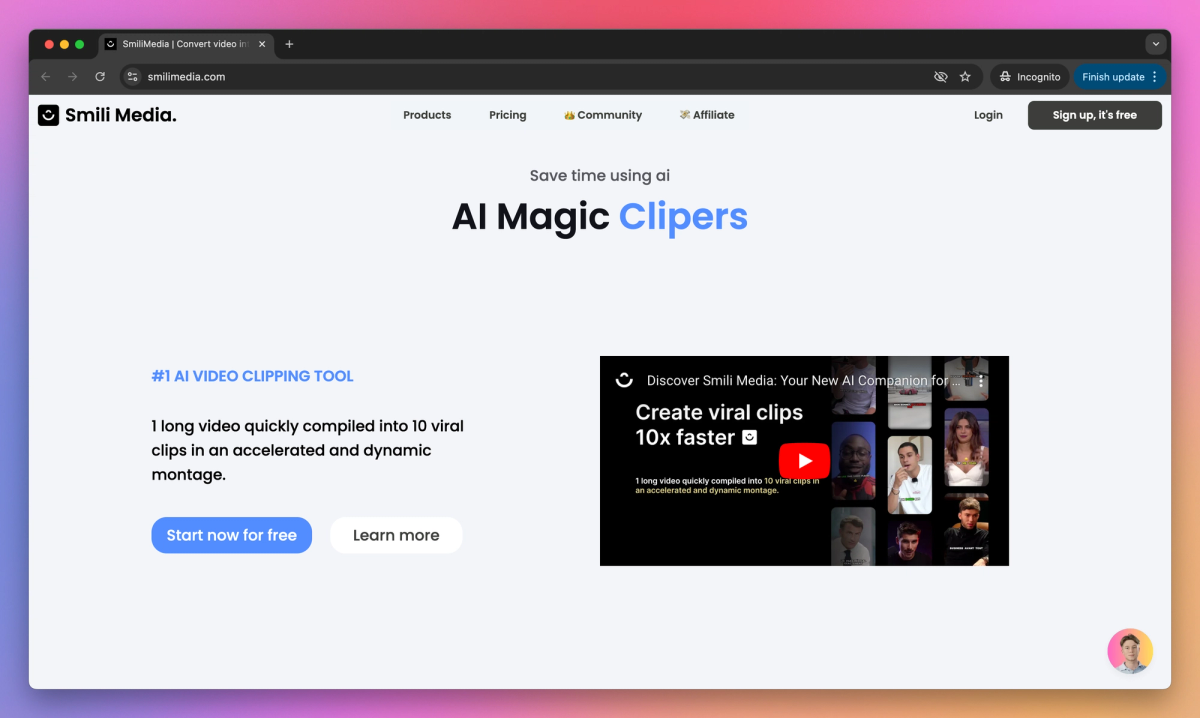Image resolution: width=1200 pixels, height=718 pixels.
Task: Open the Affiliate page
Action: [707, 115]
